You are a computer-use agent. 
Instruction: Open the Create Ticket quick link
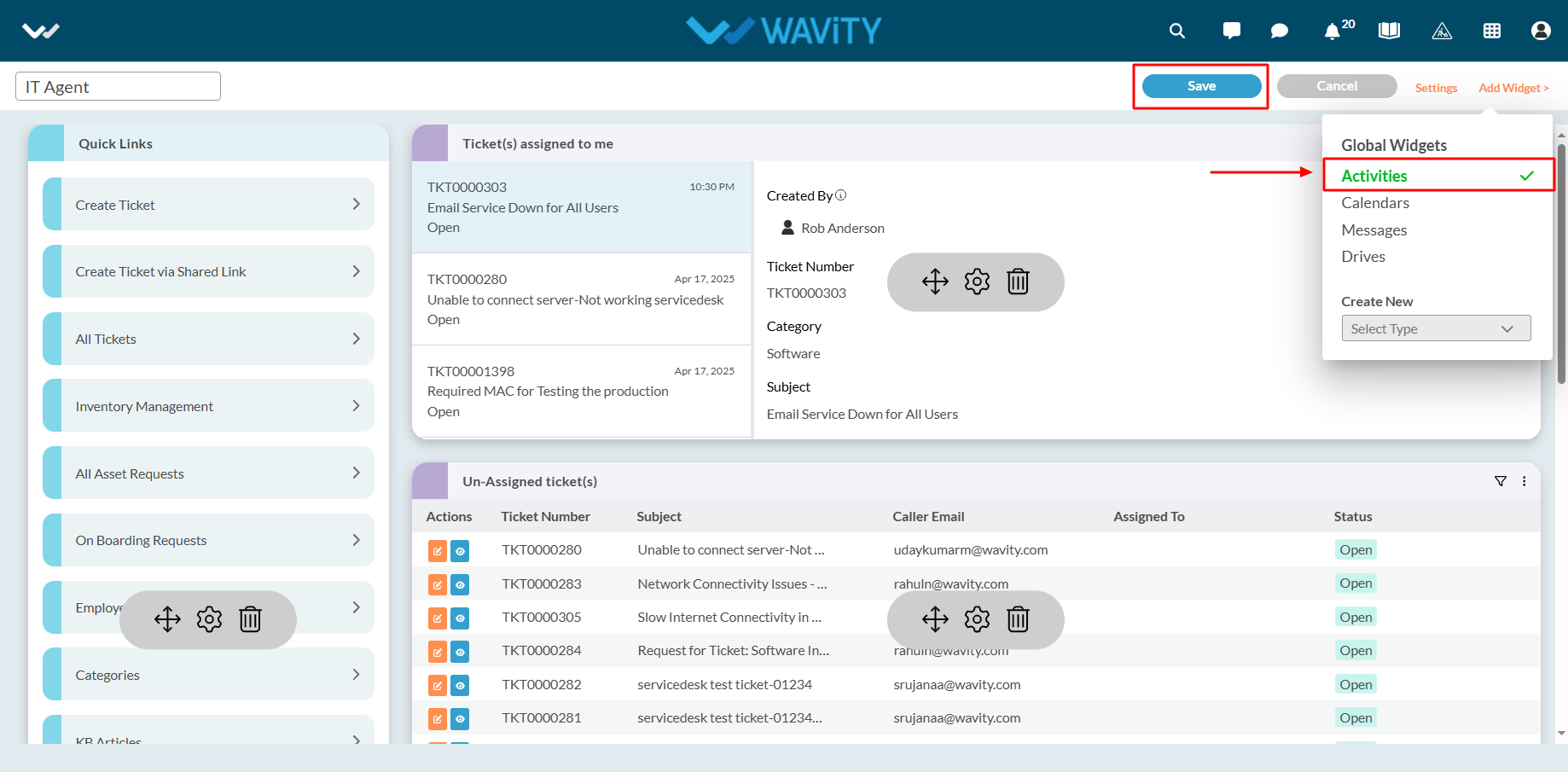(x=208, y=204)
